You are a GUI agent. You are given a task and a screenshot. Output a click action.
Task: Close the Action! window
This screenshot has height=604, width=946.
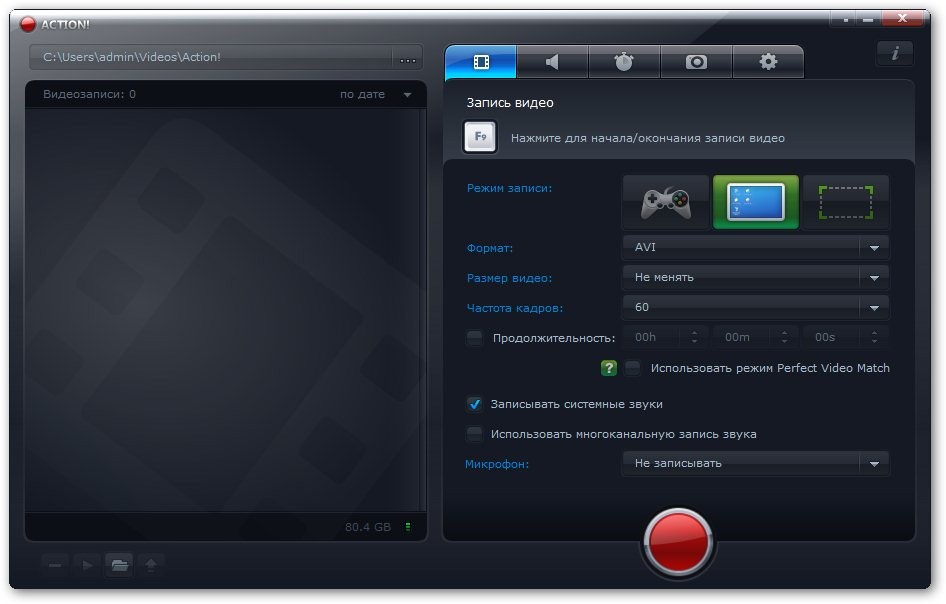(x=902, y=19)
